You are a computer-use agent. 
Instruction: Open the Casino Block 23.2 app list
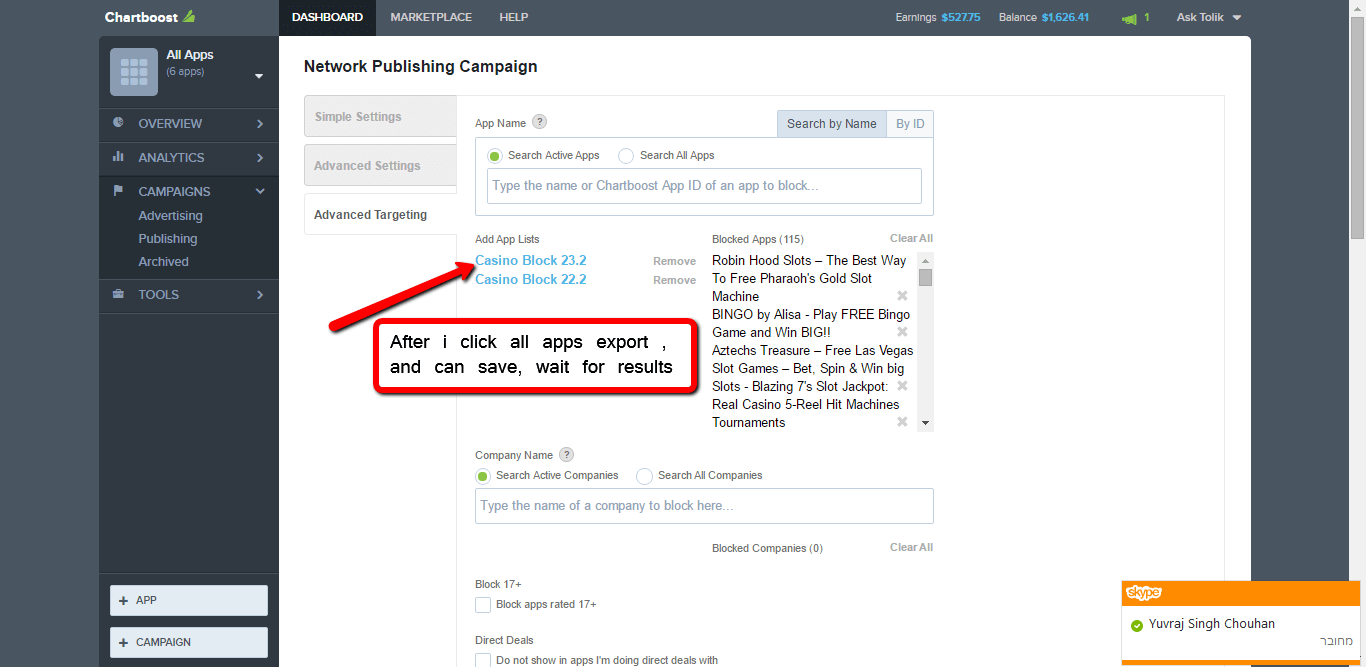[530, 261]
